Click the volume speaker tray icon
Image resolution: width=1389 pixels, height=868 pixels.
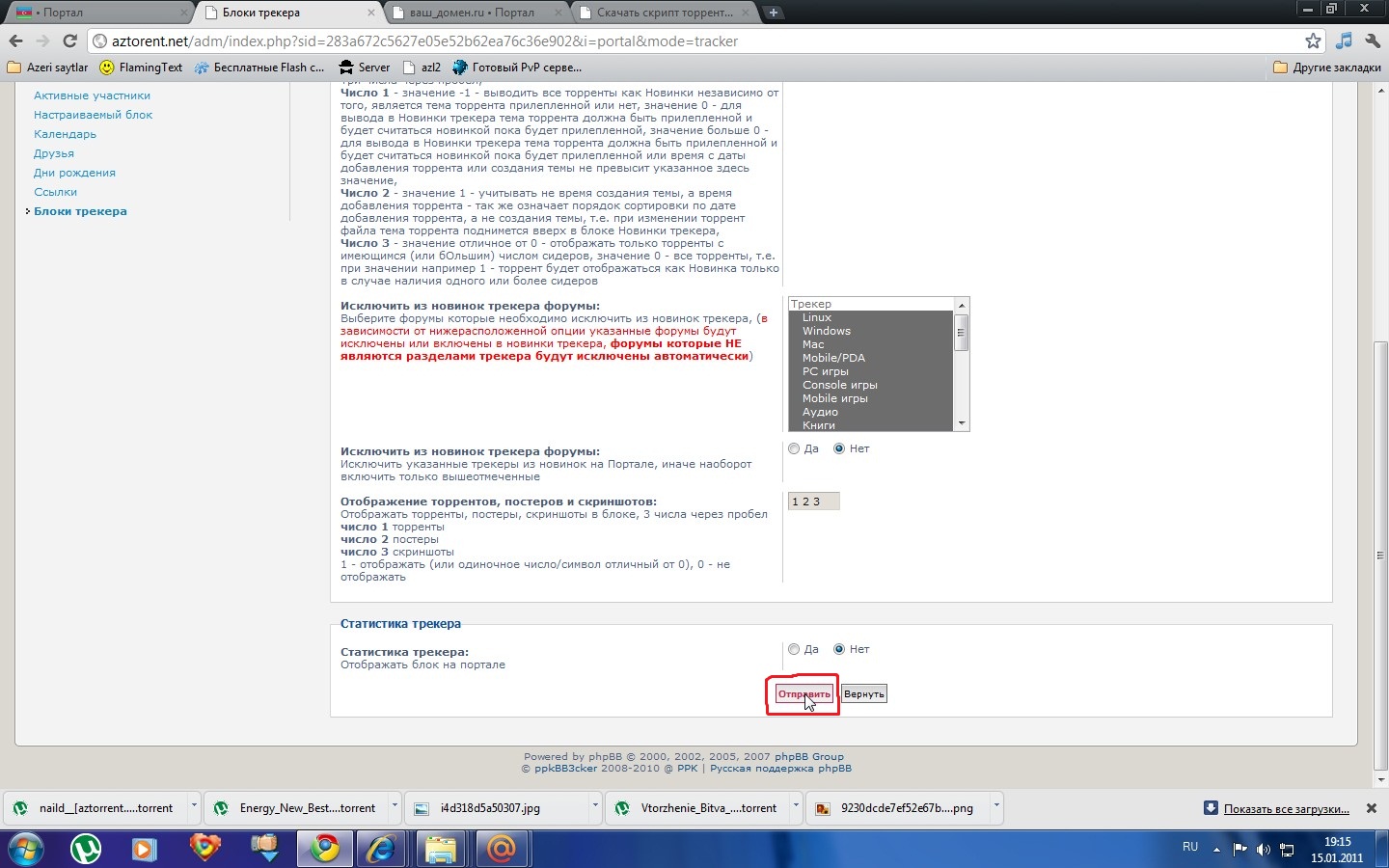pos(1263,850)
